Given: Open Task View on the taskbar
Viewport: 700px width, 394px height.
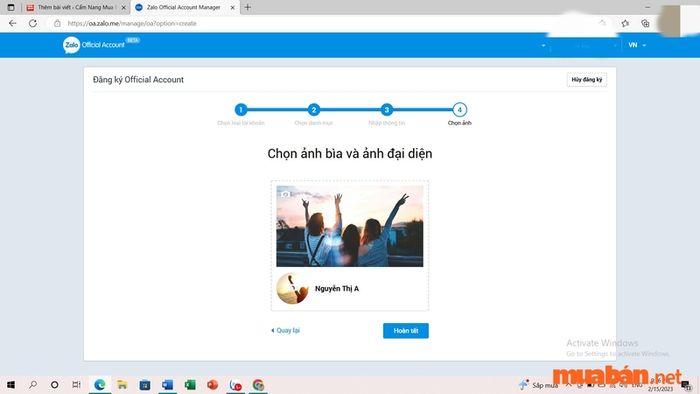Looking at the screenshot, I should [76, 384].
